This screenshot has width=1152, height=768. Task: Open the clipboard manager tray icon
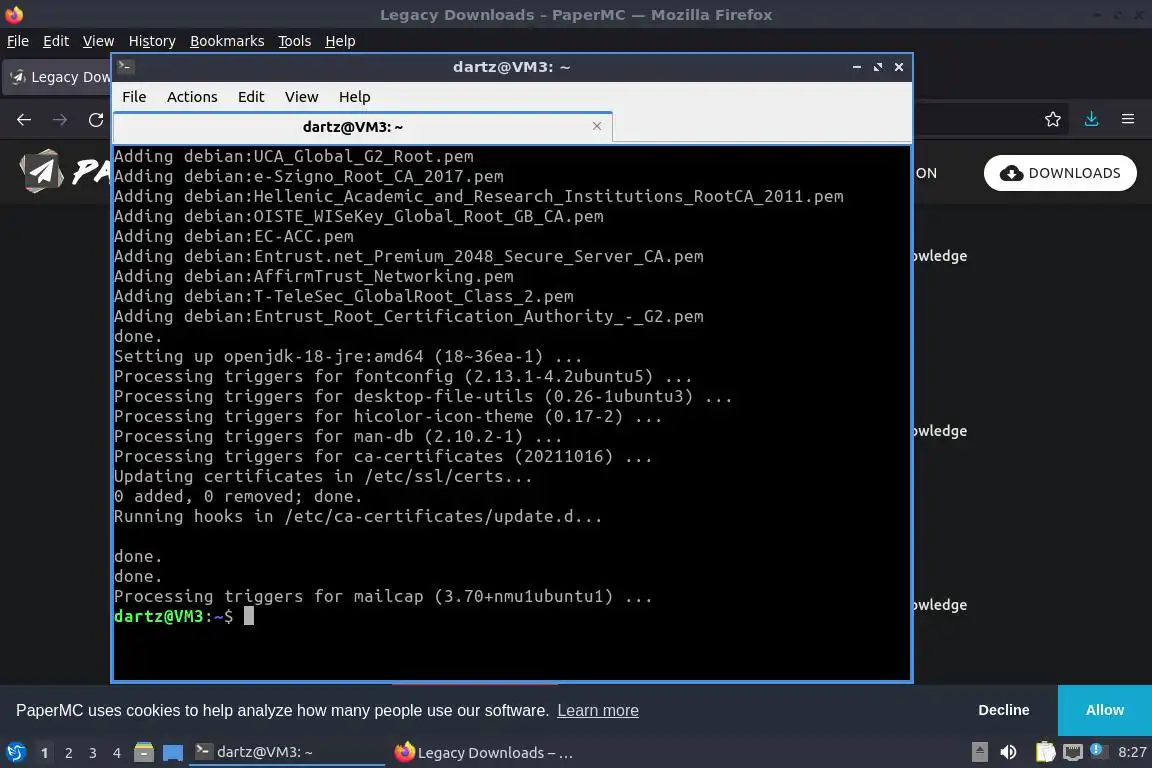pyautogui.click(x=1045, y=752)
